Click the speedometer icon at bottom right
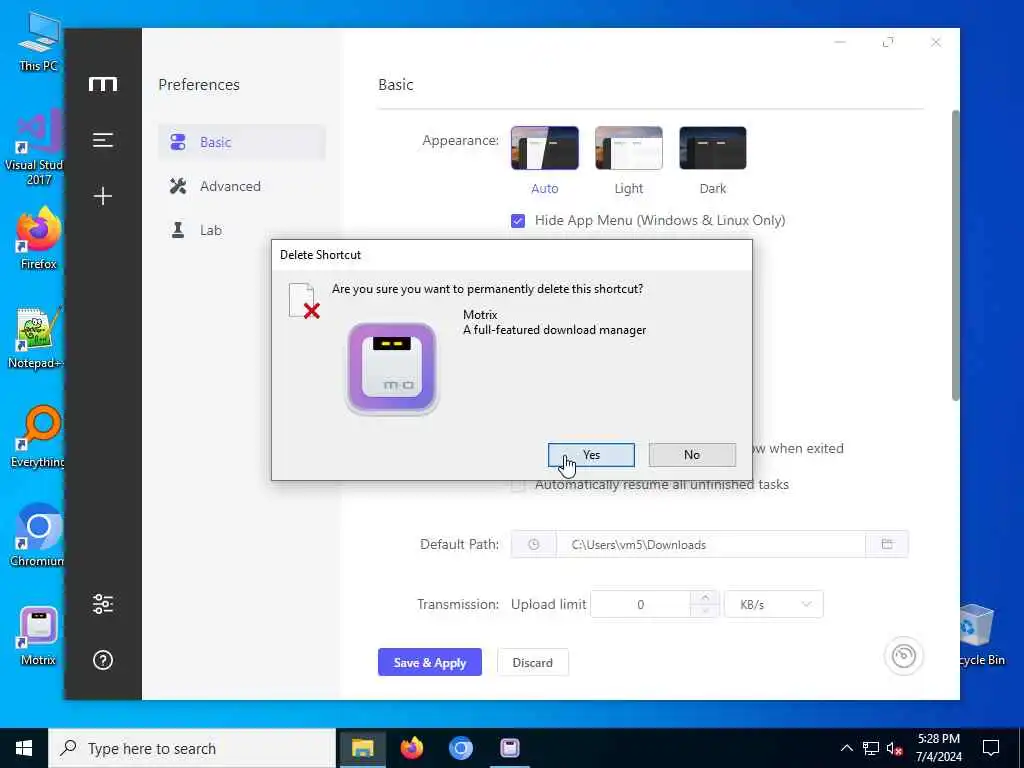Viewport: 1024px width, 768px height. [904, 656]
